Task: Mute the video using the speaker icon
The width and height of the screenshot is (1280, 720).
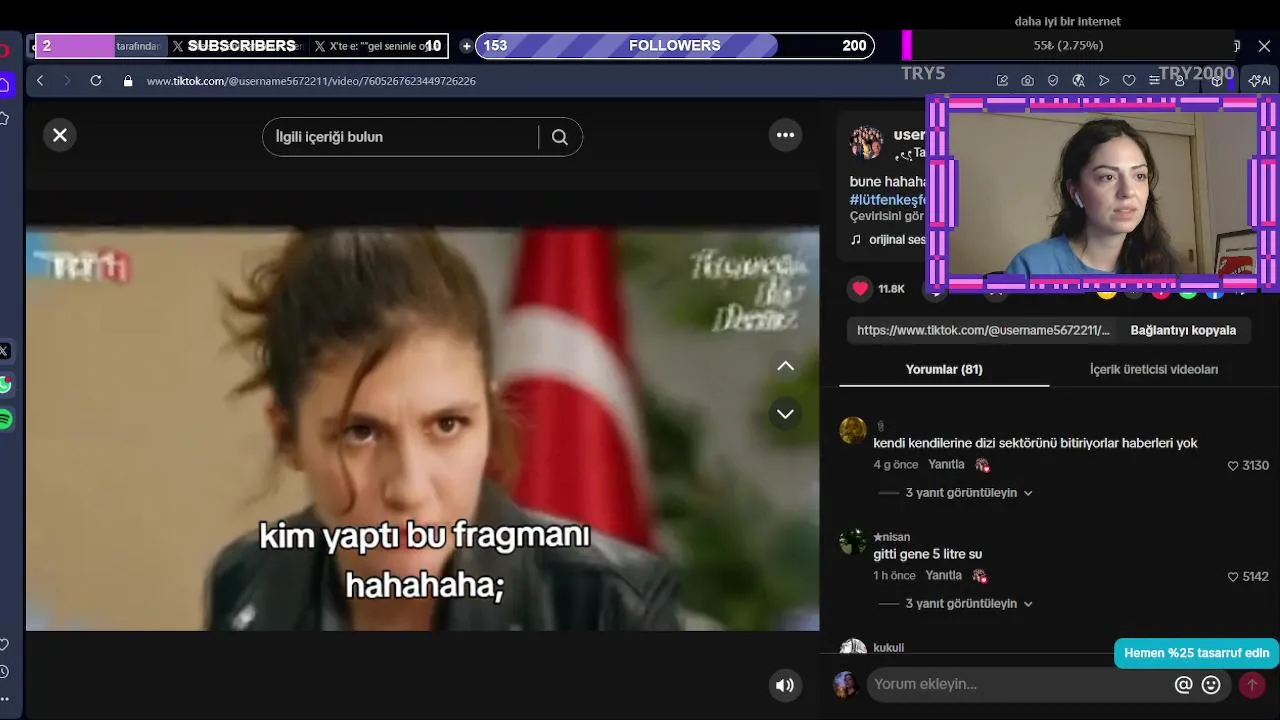Action: (785, 685)
